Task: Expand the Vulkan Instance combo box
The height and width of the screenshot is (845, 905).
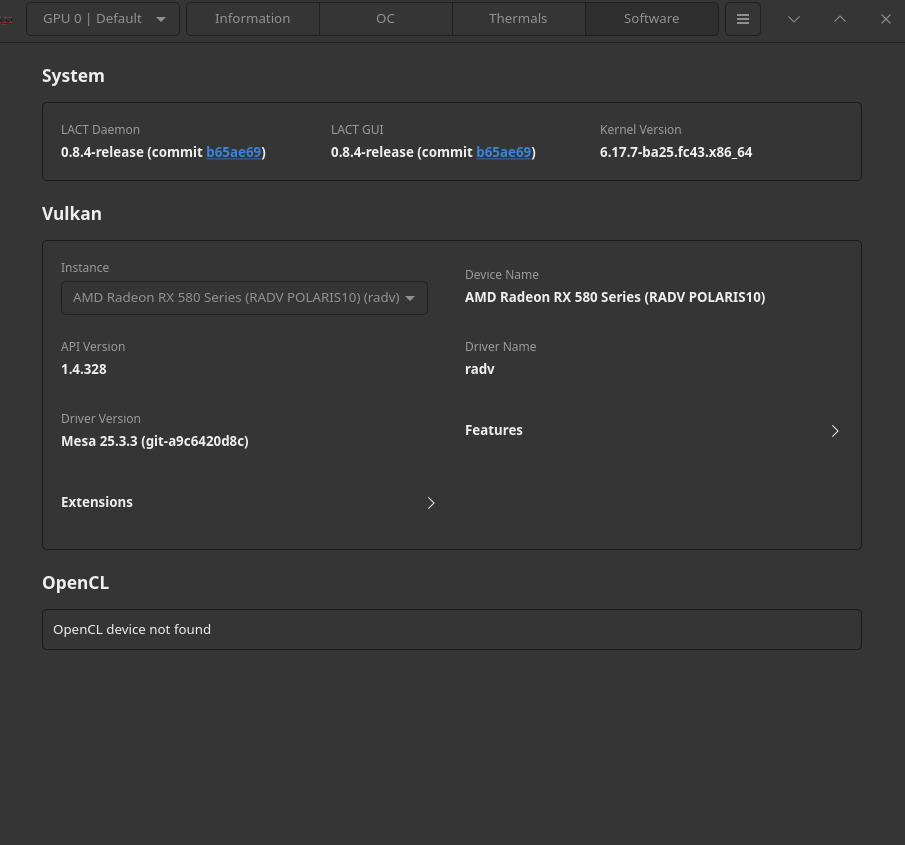Action: tap(244, 298)
